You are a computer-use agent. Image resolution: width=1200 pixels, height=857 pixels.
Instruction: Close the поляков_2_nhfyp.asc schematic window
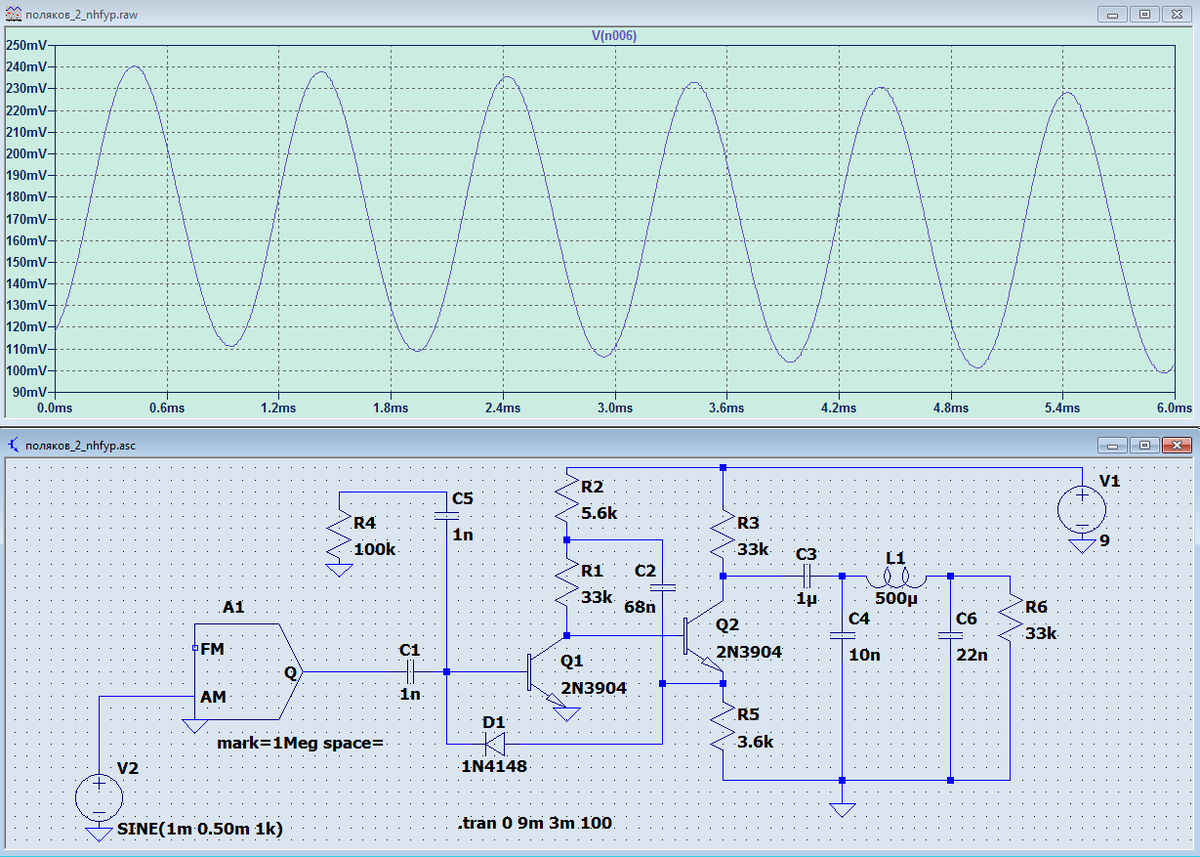tap(1177, 444)
